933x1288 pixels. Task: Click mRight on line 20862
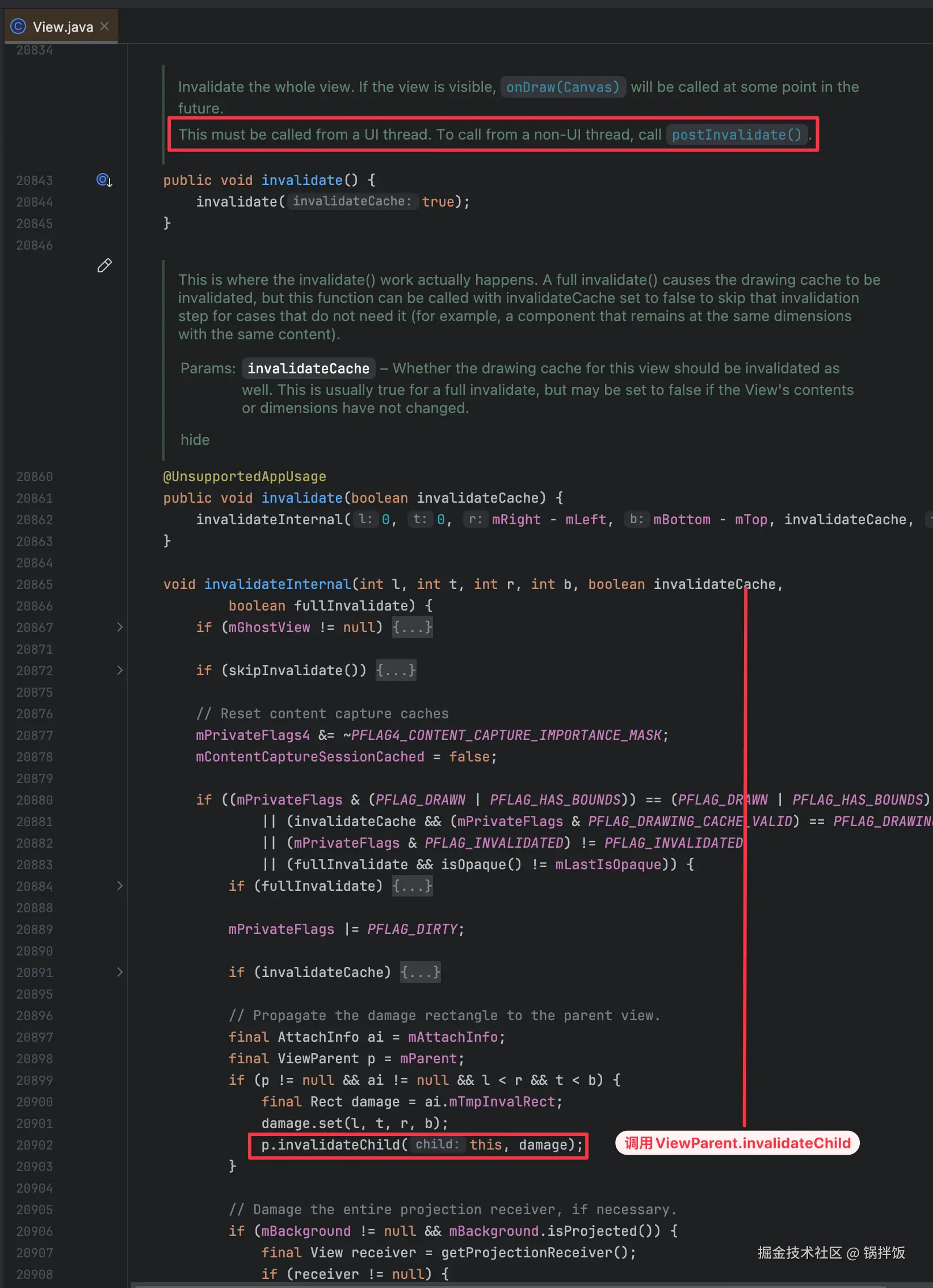[x=516, y=520]
